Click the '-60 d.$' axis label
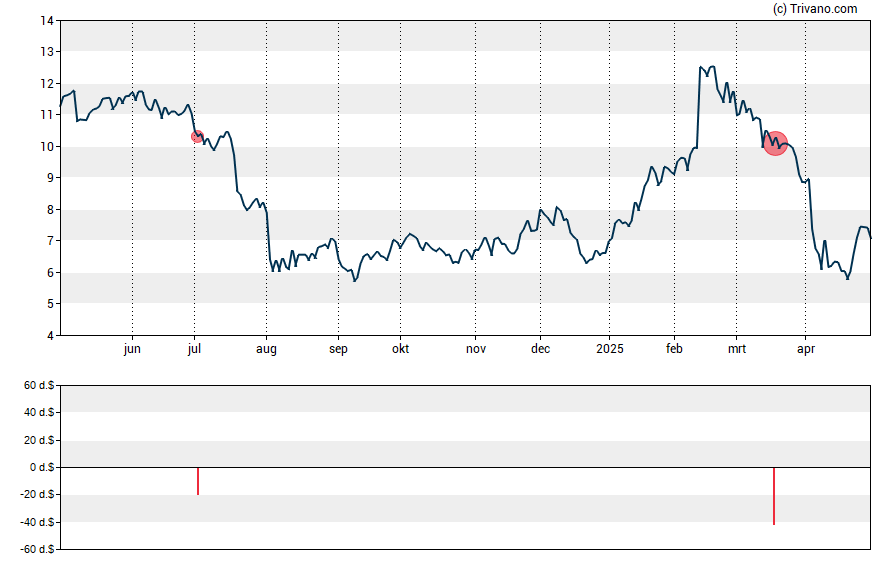The width and height of the screenshot is (888, 565). tap(37, 550)
